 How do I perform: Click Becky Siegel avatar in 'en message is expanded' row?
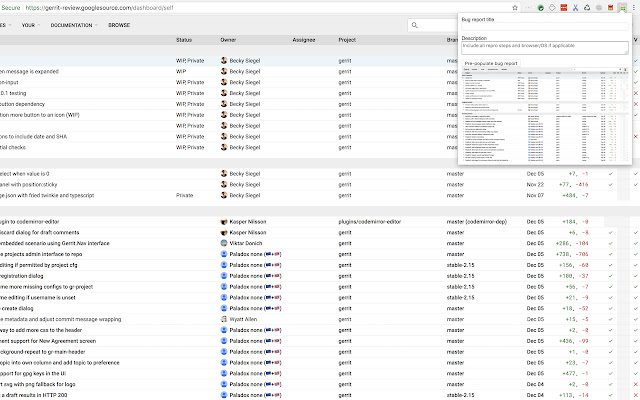tap(224, 71)
